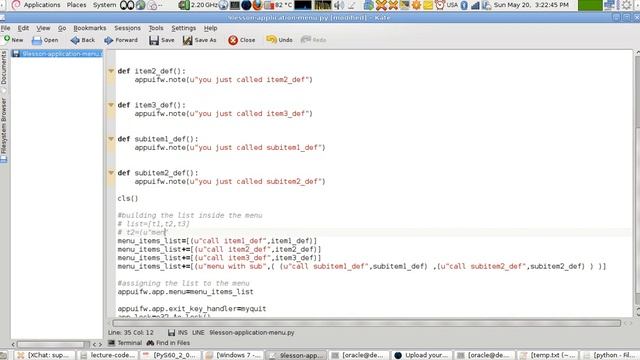Click the 2.20 GHz CPU frequency monitor
Image resolution: width=640 pixels, height=360 pixels.
click(x=198, y=5)
